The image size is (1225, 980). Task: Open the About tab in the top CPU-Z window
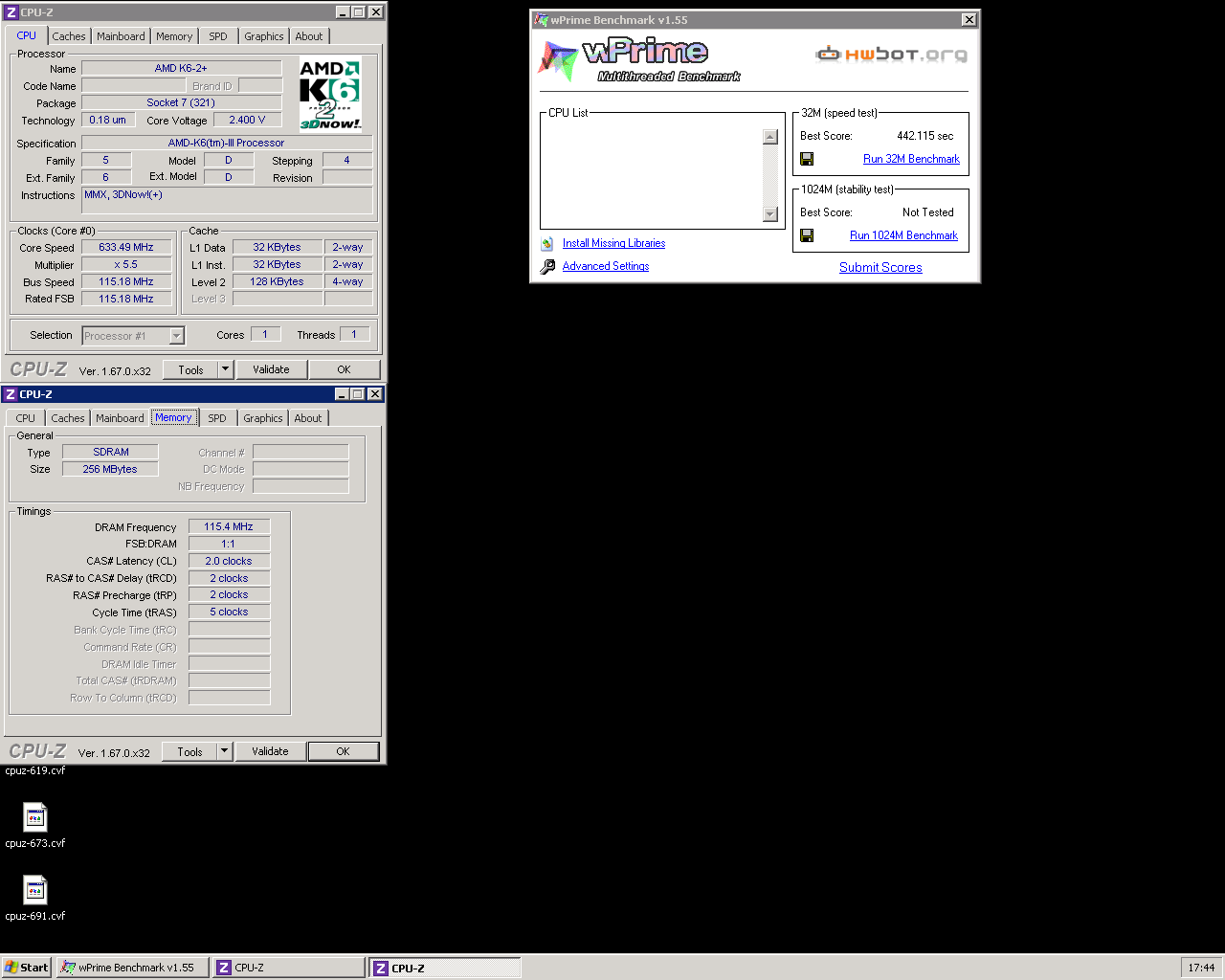tap(309, 36)
